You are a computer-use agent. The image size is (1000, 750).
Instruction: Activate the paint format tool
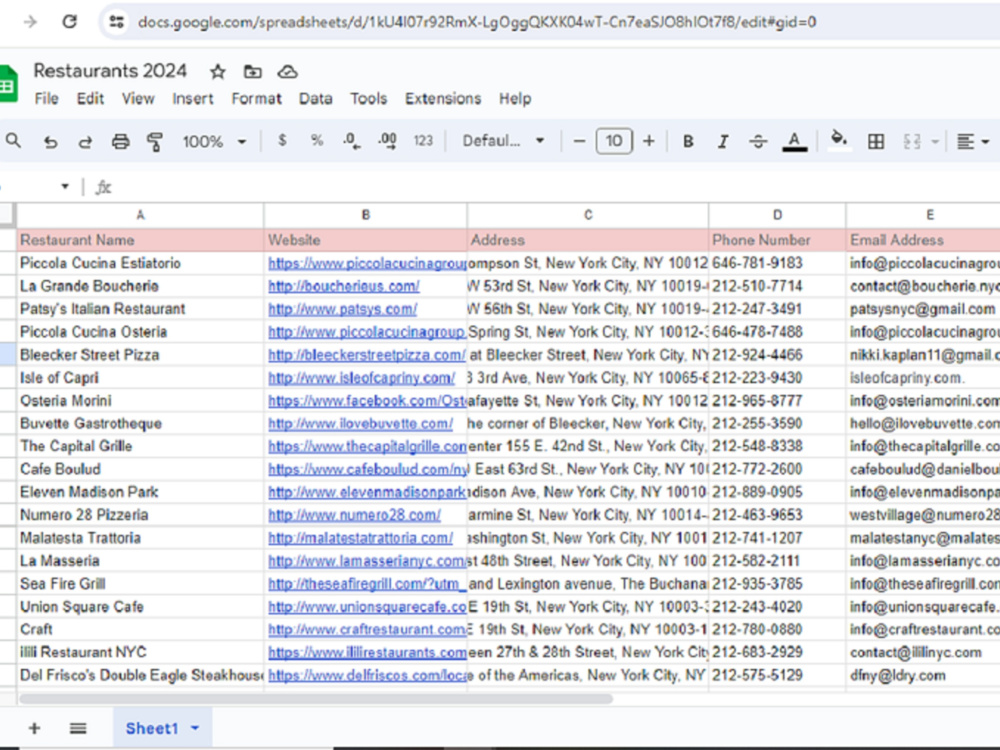click(x=155, y=142)
